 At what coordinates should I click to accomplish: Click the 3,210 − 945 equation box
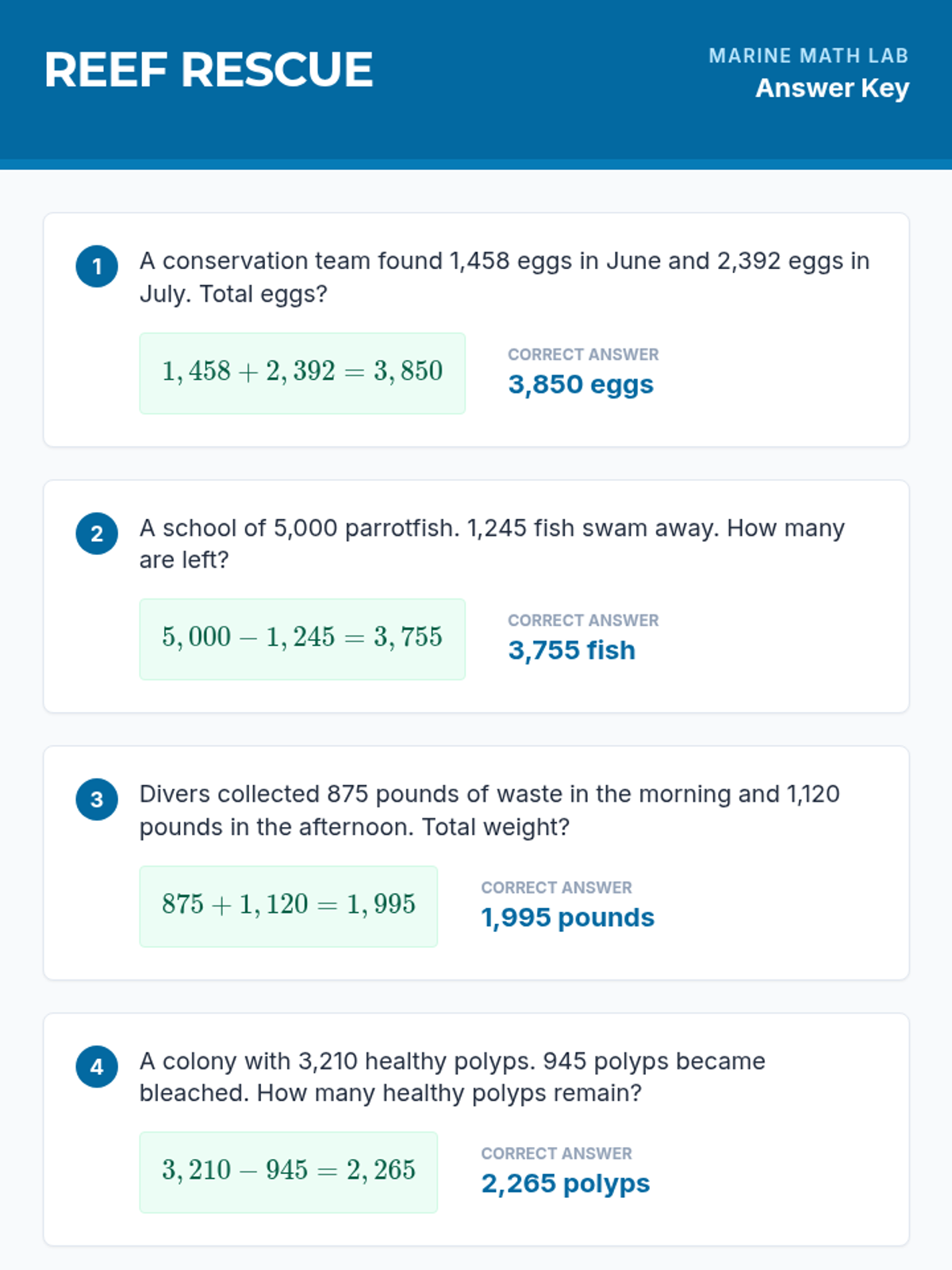click(289, 1172)
